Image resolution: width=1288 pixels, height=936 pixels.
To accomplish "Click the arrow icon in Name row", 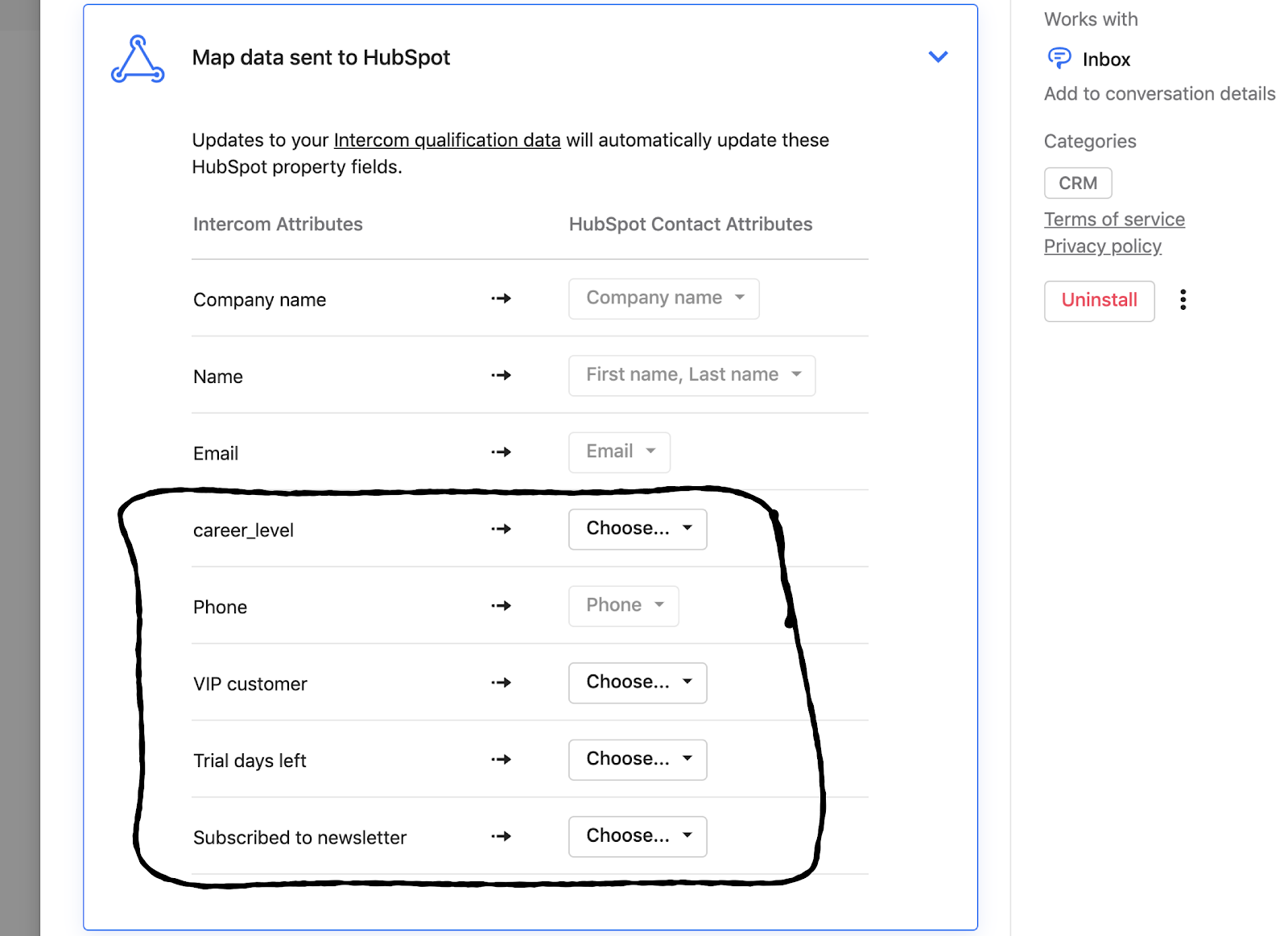I will 502,375.
